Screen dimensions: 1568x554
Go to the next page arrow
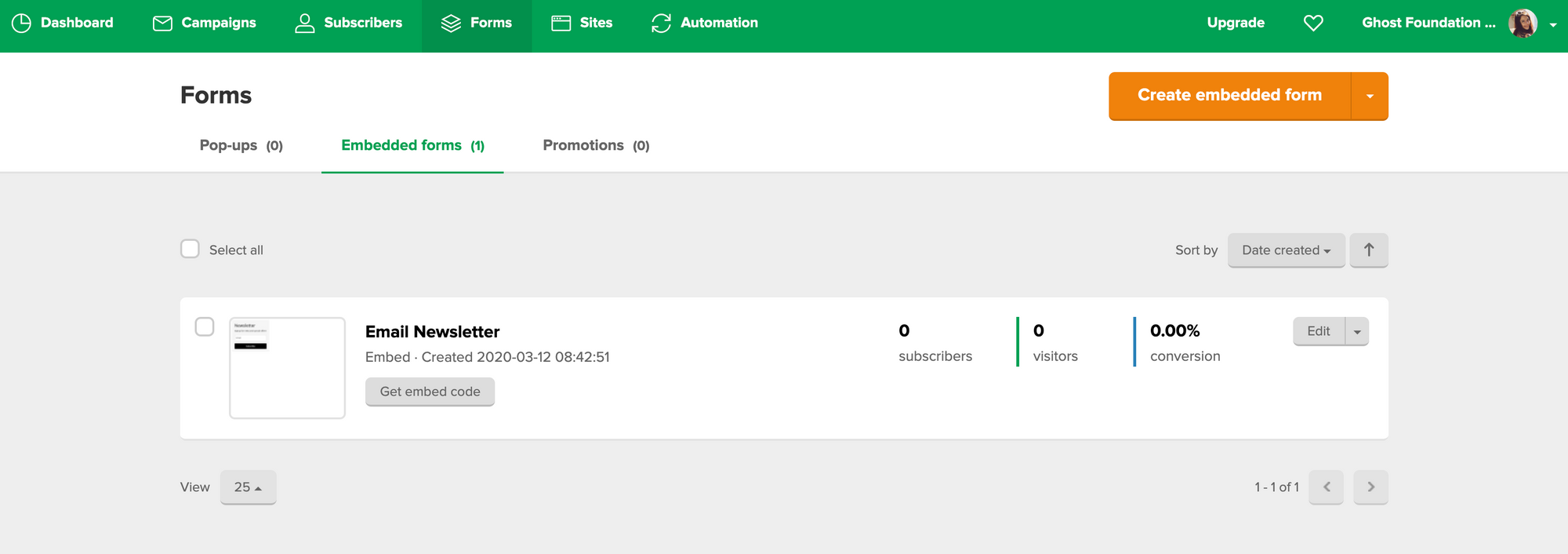(x=1370, y=487)
